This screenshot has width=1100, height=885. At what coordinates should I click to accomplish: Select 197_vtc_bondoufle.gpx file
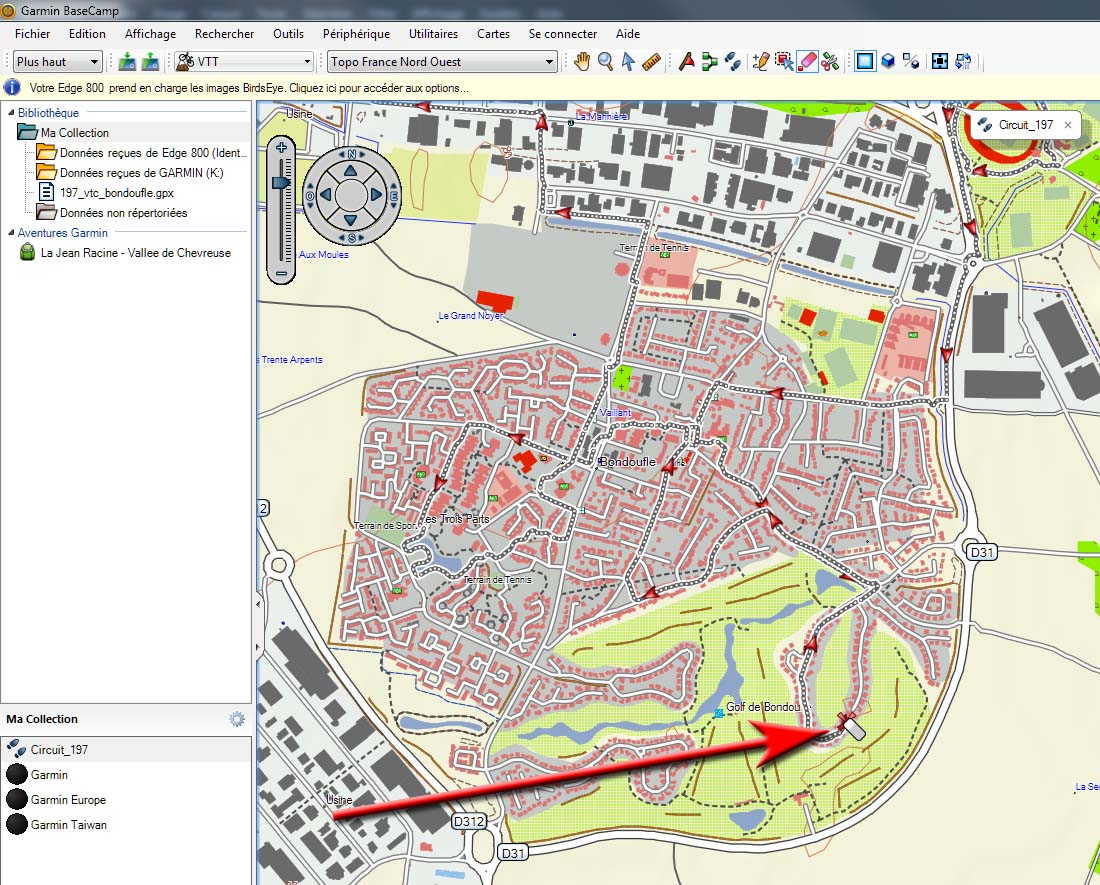(116, 192)
